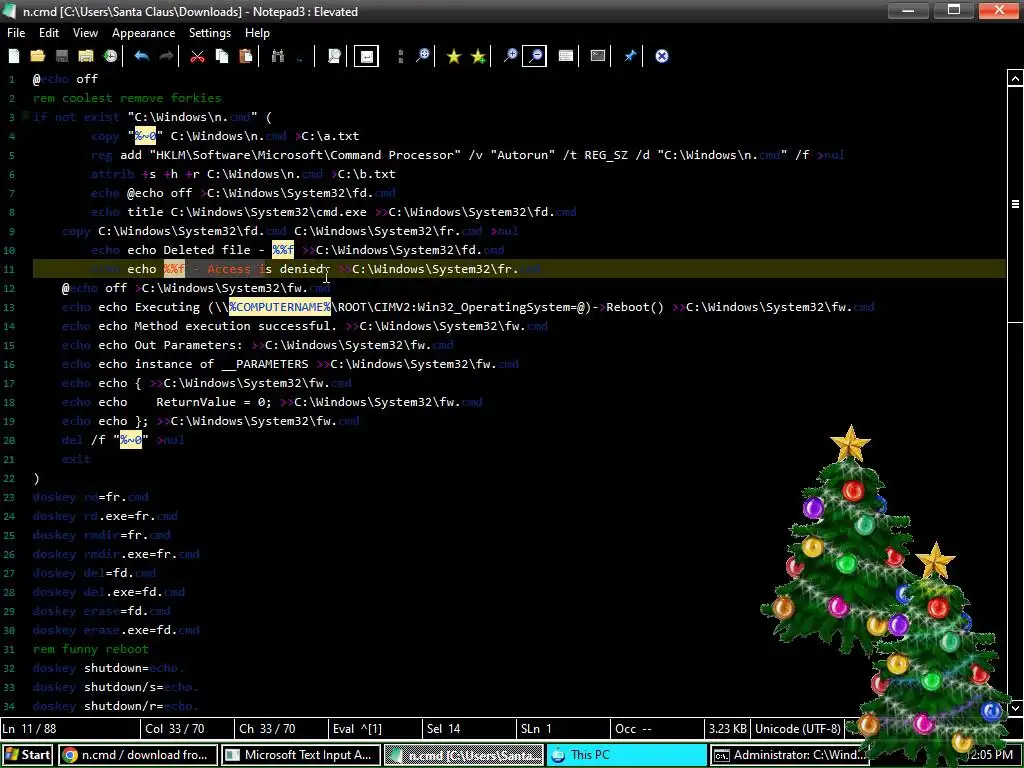Open the Settings menu

click(x=210, y=33)
